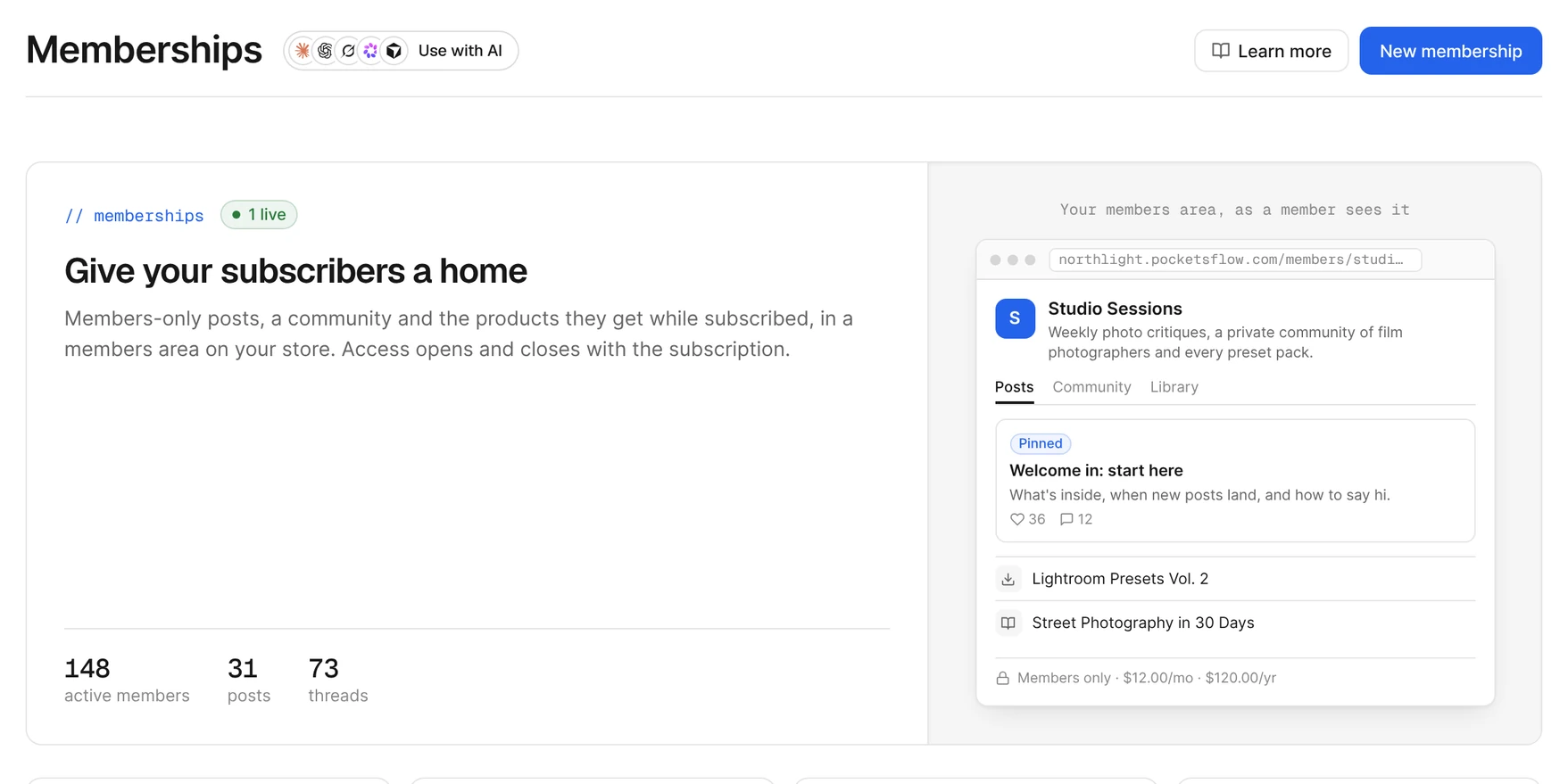The width and height of the screenshot is (1568, 784).
Task: Switch to the Library tab
Action: pos(1174,387)
